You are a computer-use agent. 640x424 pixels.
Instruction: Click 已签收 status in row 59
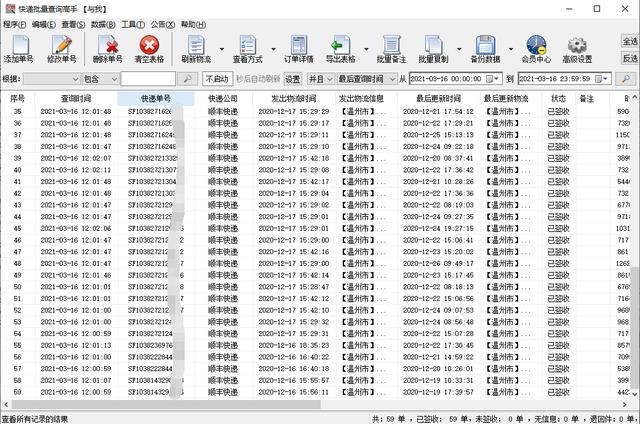click(558, 392)
